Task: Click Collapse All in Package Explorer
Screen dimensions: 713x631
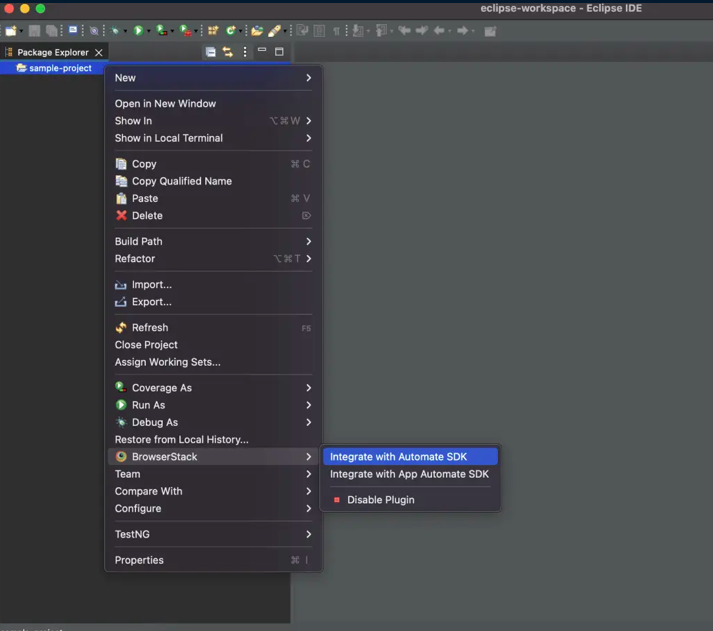Action: (x=211, y=52)
